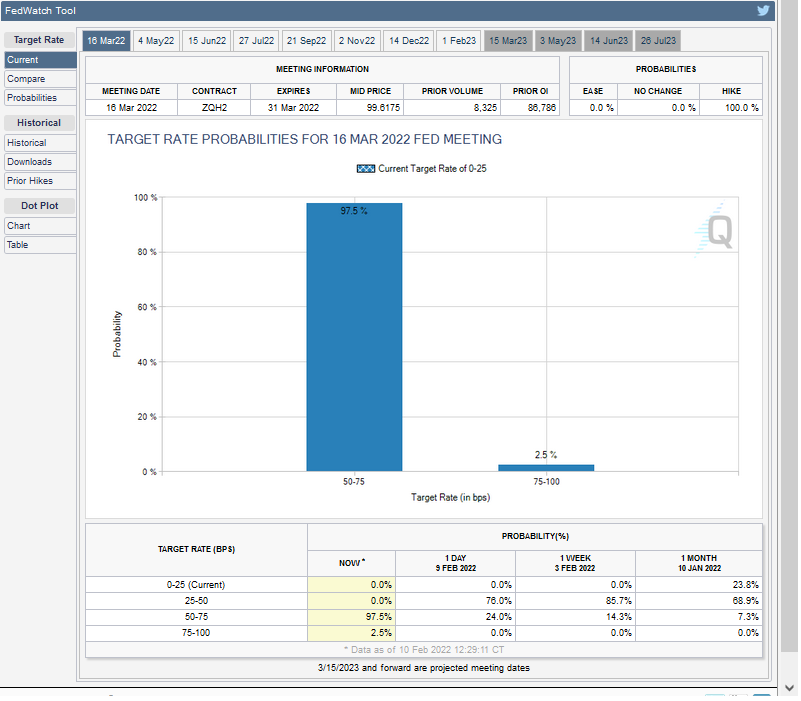
Task: Open the Dot Plot Table
Action: [x=40, y=244]
